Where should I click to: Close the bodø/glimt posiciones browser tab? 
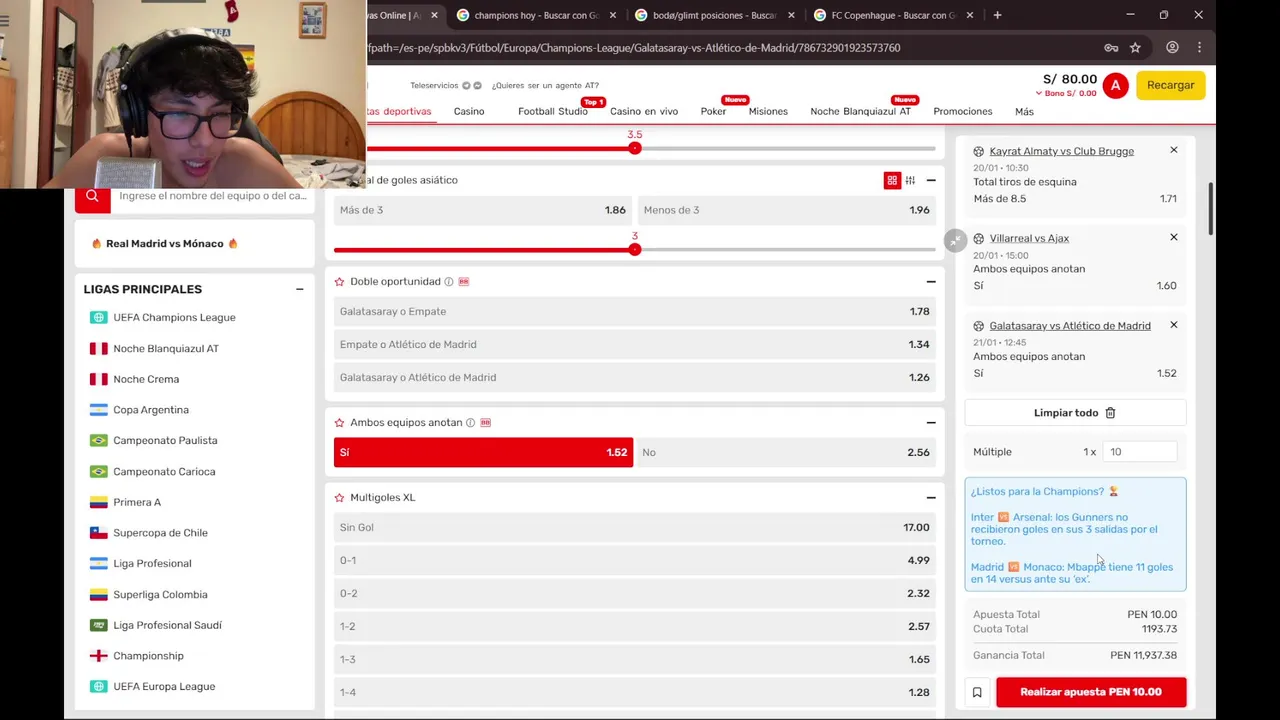(791, 15)
